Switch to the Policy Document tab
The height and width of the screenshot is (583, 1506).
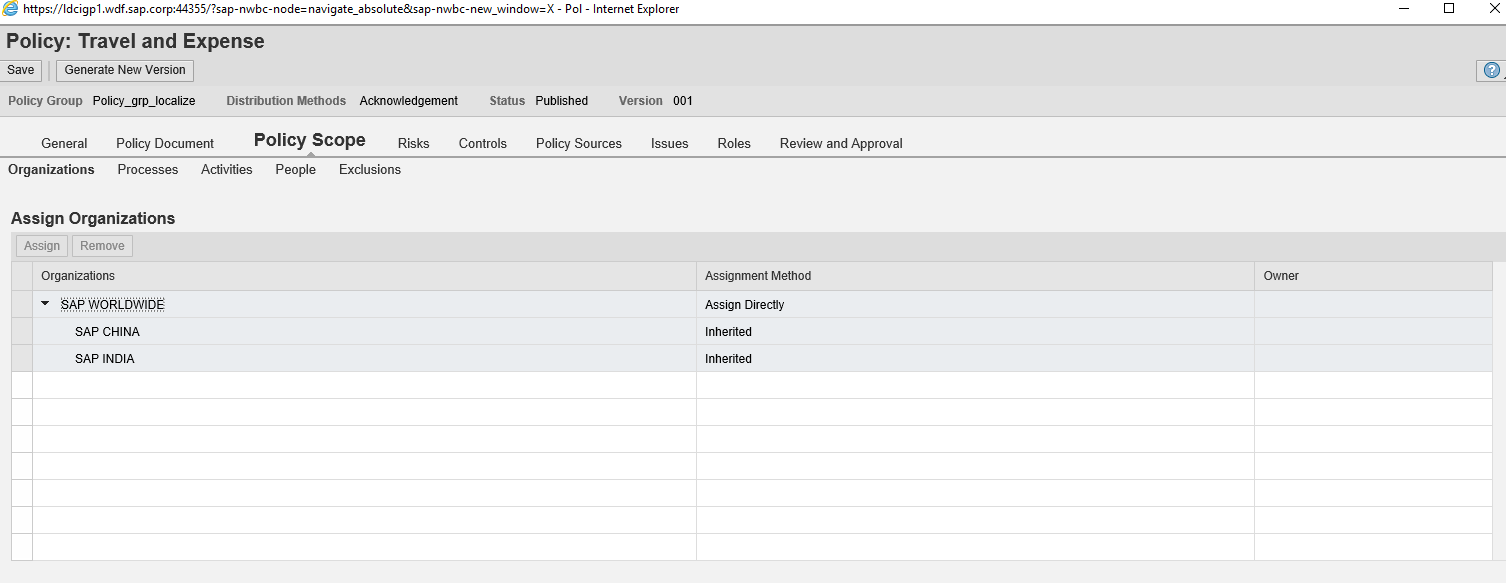tap(165, 143)
